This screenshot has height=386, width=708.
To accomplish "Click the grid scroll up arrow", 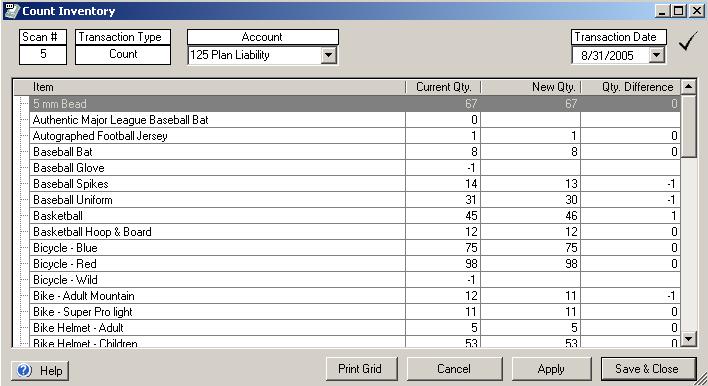I will point(689,86).
